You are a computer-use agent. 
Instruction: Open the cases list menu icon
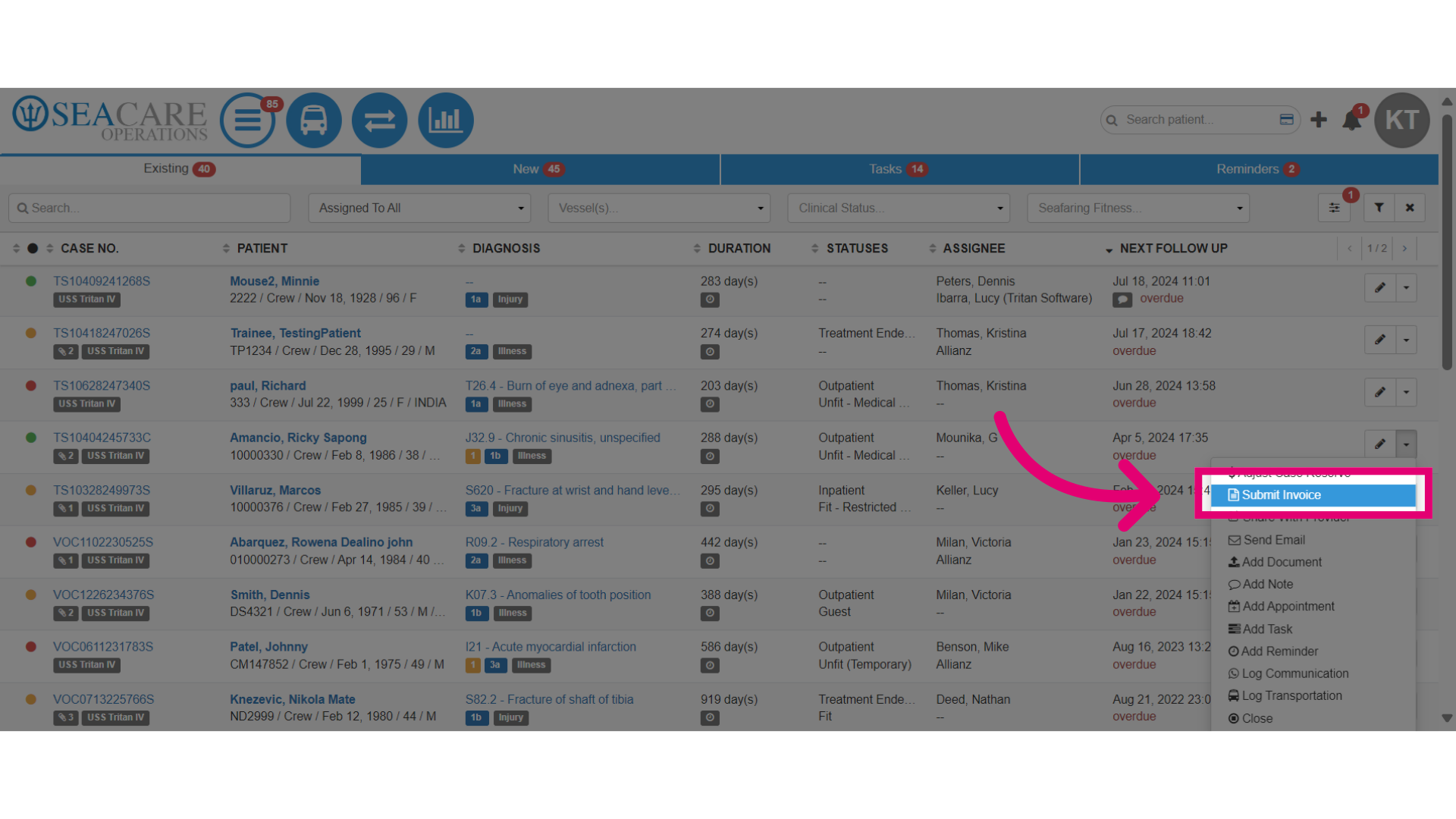pyautogui.click(x=247, y=120)
